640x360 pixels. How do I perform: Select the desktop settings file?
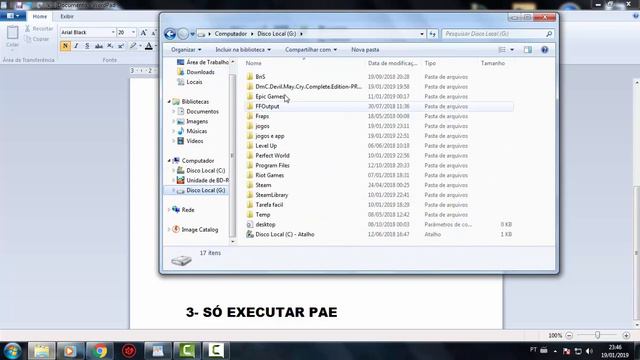point(265,224)
